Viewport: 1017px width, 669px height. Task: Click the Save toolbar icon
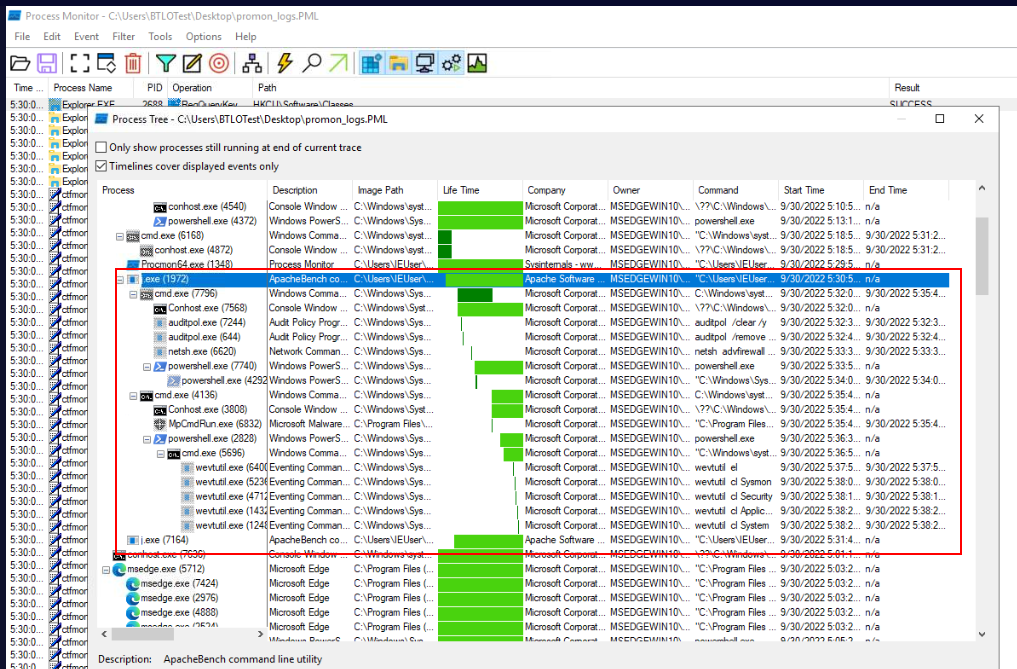tap(47, 64)
